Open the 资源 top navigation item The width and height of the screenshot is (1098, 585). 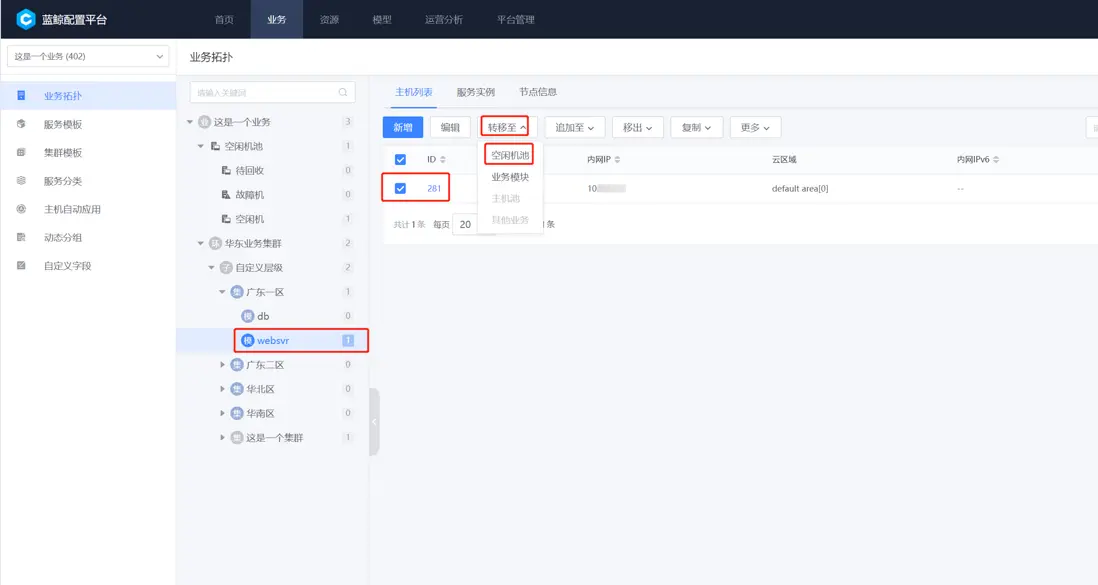coord(329,20)
